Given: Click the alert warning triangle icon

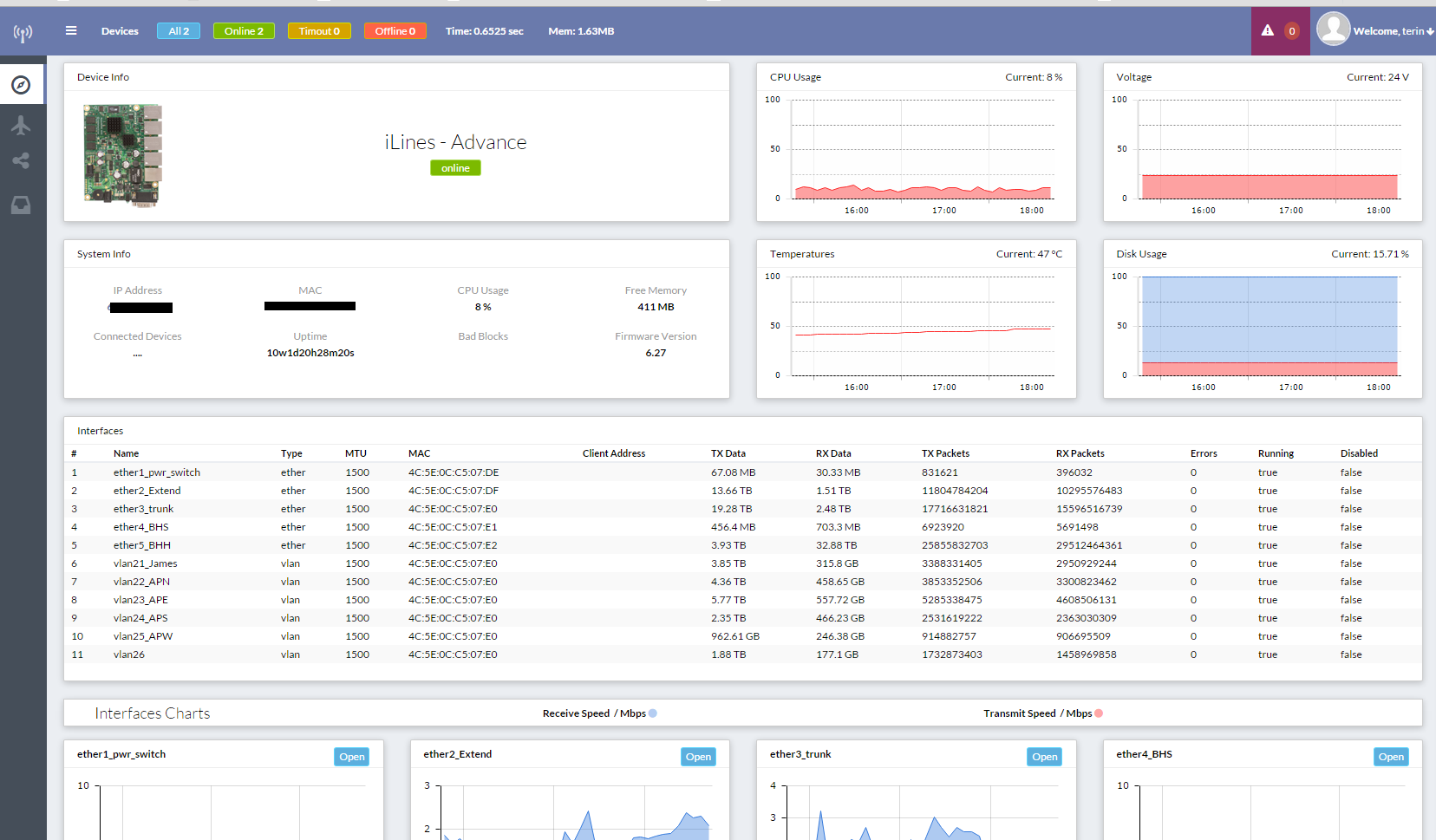Looking at the screenshot, I should click(1268, 31).
